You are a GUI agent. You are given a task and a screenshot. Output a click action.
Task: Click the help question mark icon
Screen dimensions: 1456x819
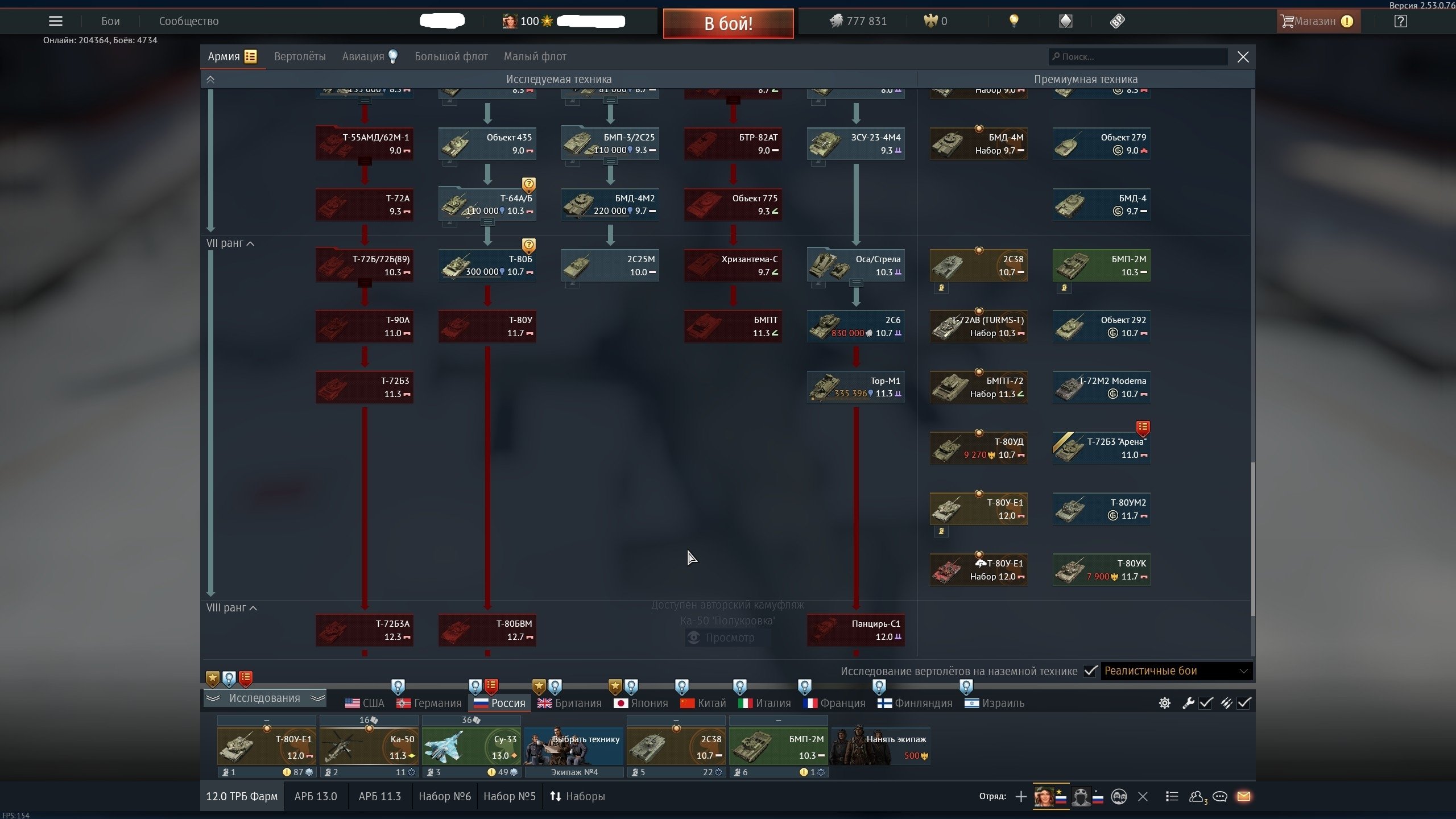pos(1400,21)
